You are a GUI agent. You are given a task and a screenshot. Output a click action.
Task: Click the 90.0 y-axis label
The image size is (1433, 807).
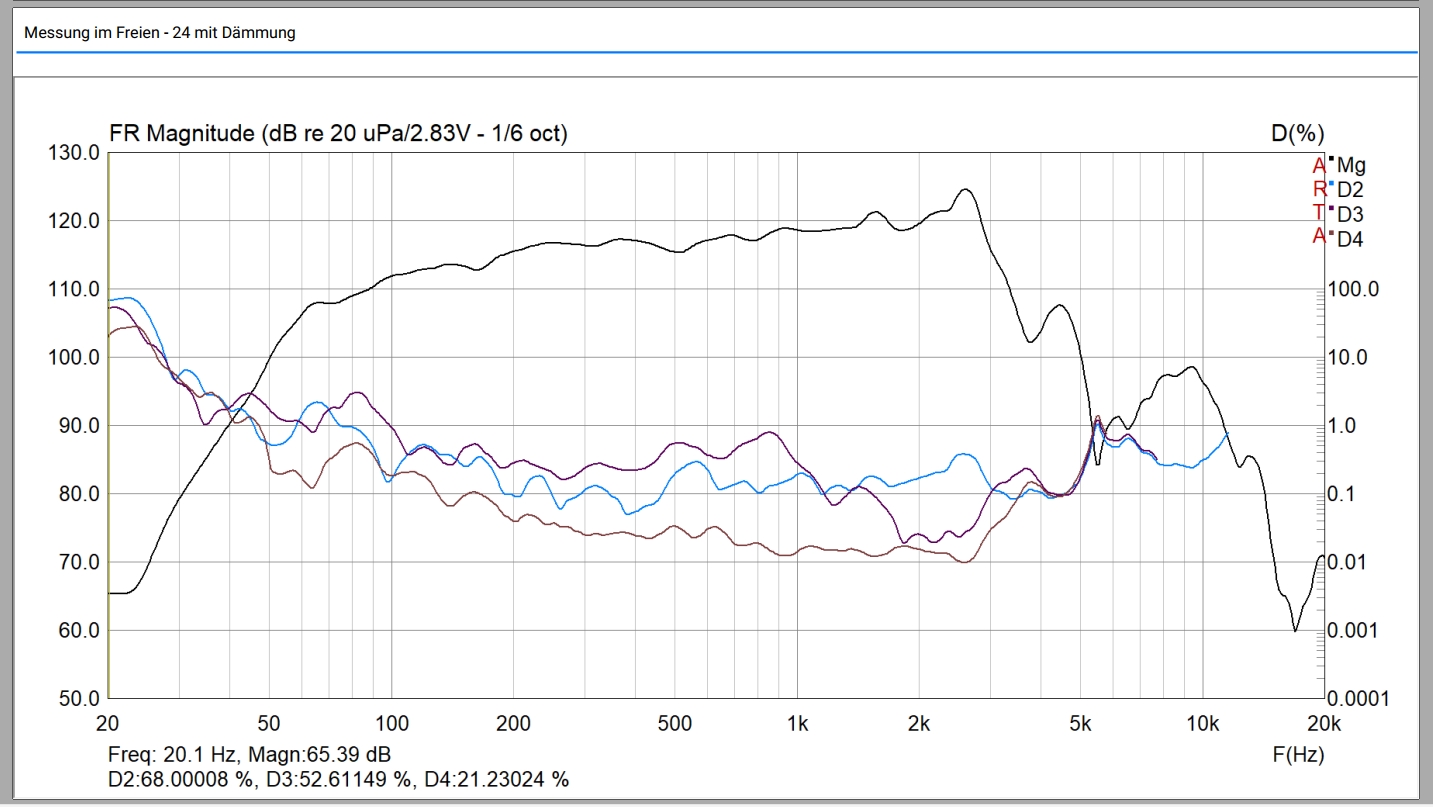[x=80, y=426]
